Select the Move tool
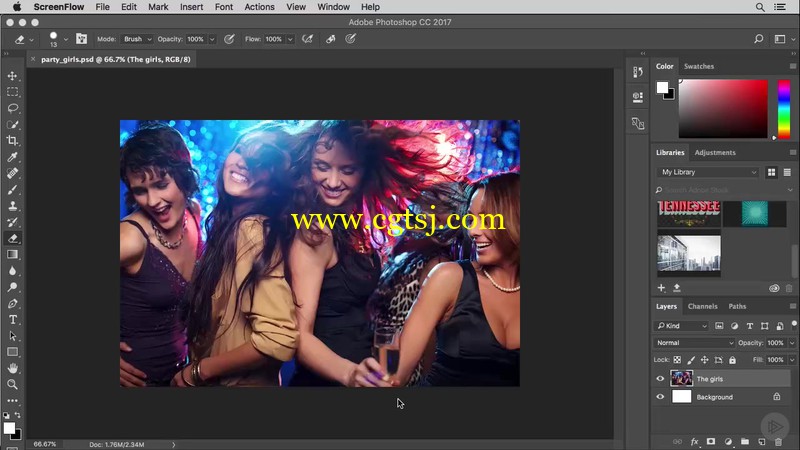Viewport: 800px width, 450px height. click(x=12, y=76)
